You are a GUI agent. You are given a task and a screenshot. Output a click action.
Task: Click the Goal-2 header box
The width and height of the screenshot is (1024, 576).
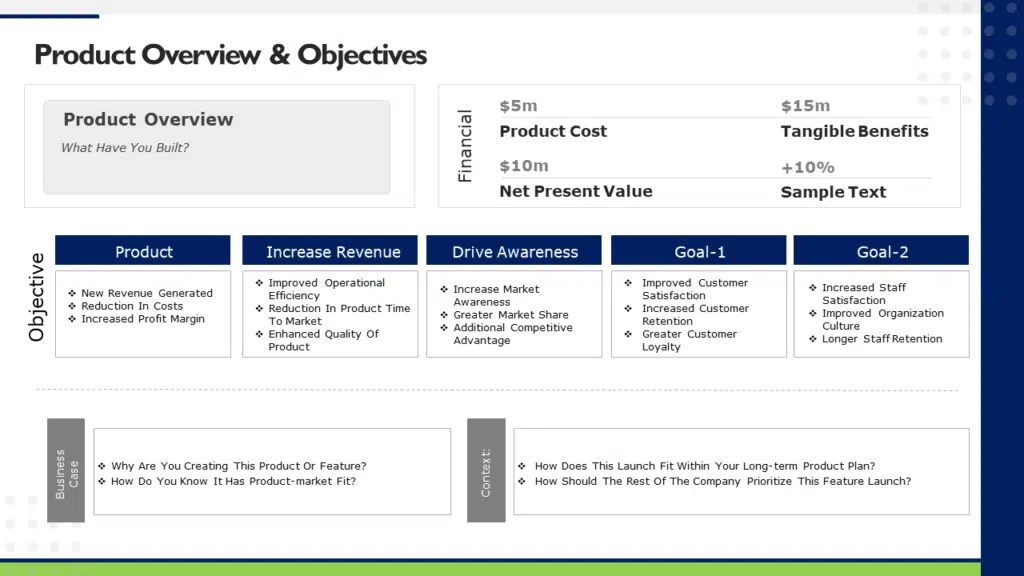(x=881, y=251)
